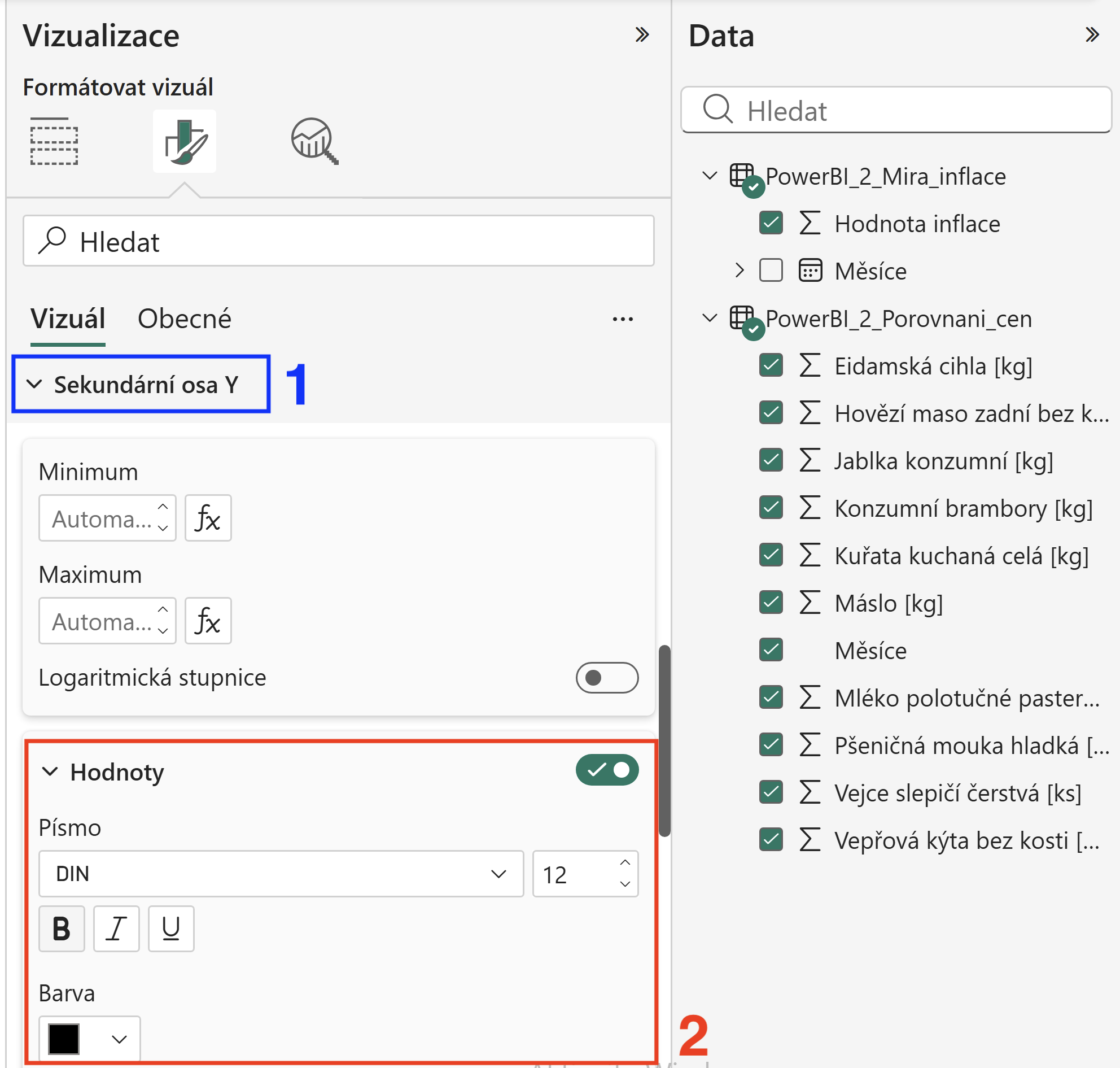Viewport: 1120px width, 1068px height.
Task: Click the Data pane Hledat search box
Action: pyautogui.click(x=896, y=110)
